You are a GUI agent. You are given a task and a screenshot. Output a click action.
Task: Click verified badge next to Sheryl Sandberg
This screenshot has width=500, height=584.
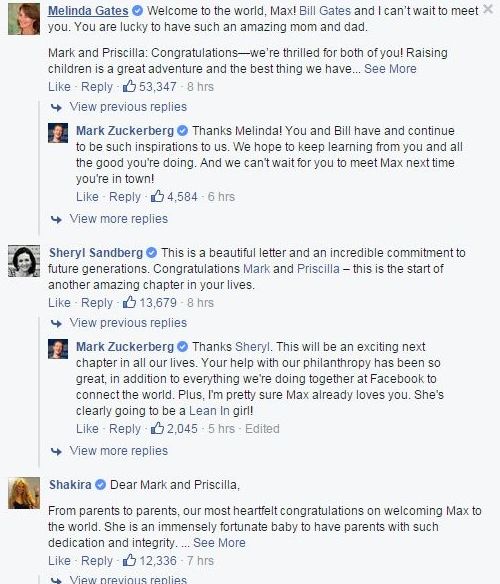tap(151, 253)
